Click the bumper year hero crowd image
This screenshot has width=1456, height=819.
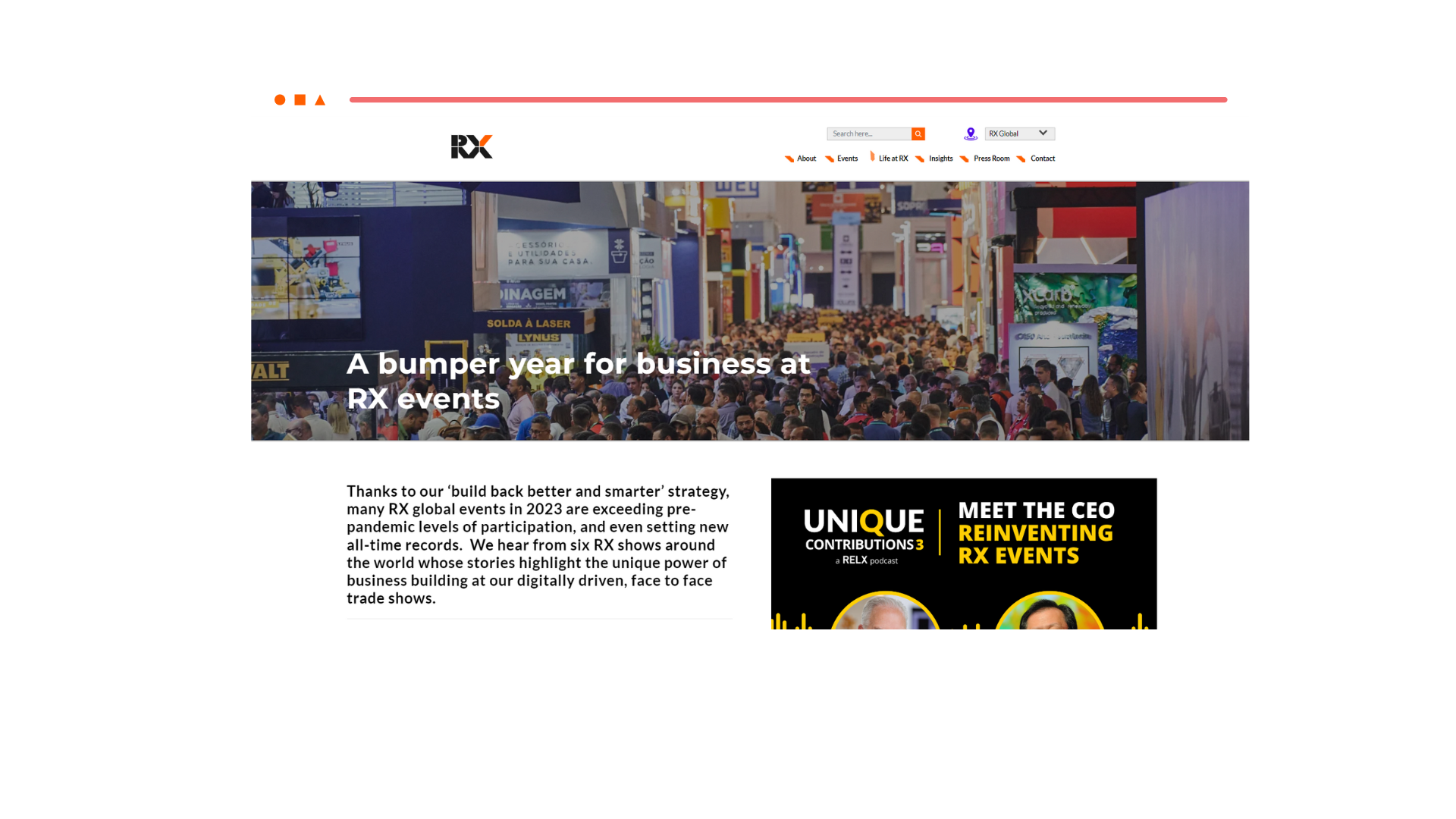coord(750,311)
